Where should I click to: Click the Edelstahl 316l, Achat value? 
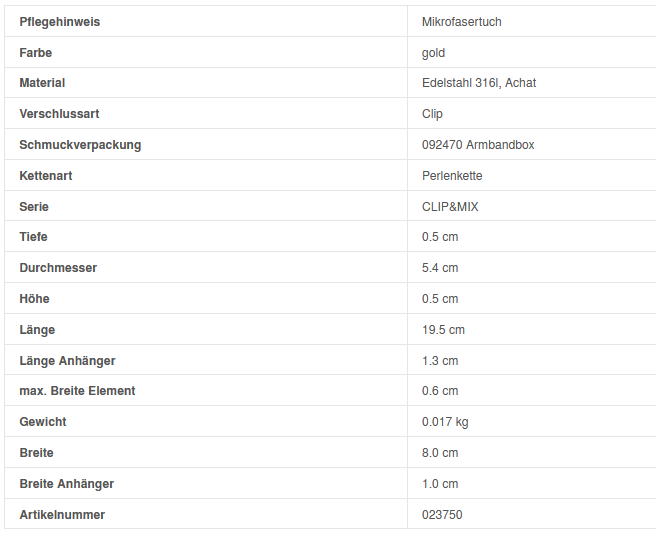tap(479, 83)
